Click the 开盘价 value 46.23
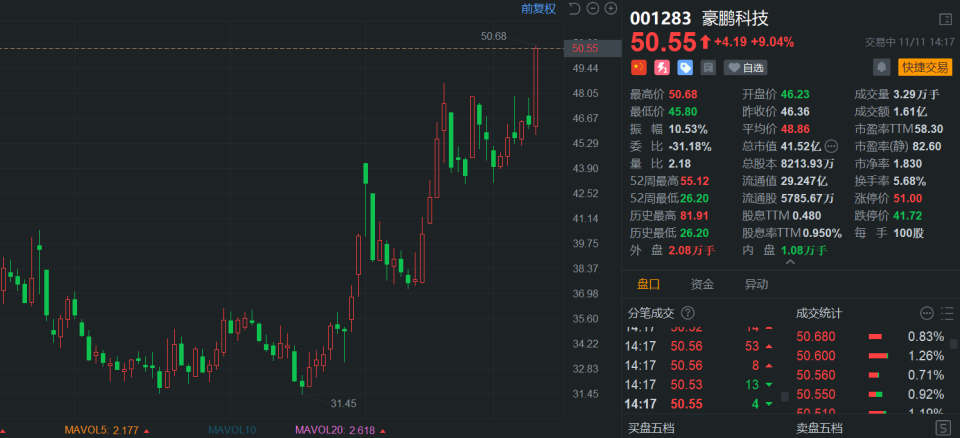The height and width of the screenshot is (438, 960). click(795, 94)
